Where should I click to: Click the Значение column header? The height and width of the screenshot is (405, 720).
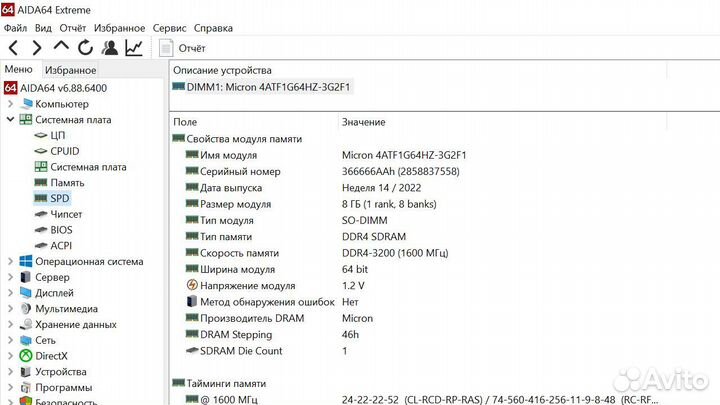pos(363,122)
